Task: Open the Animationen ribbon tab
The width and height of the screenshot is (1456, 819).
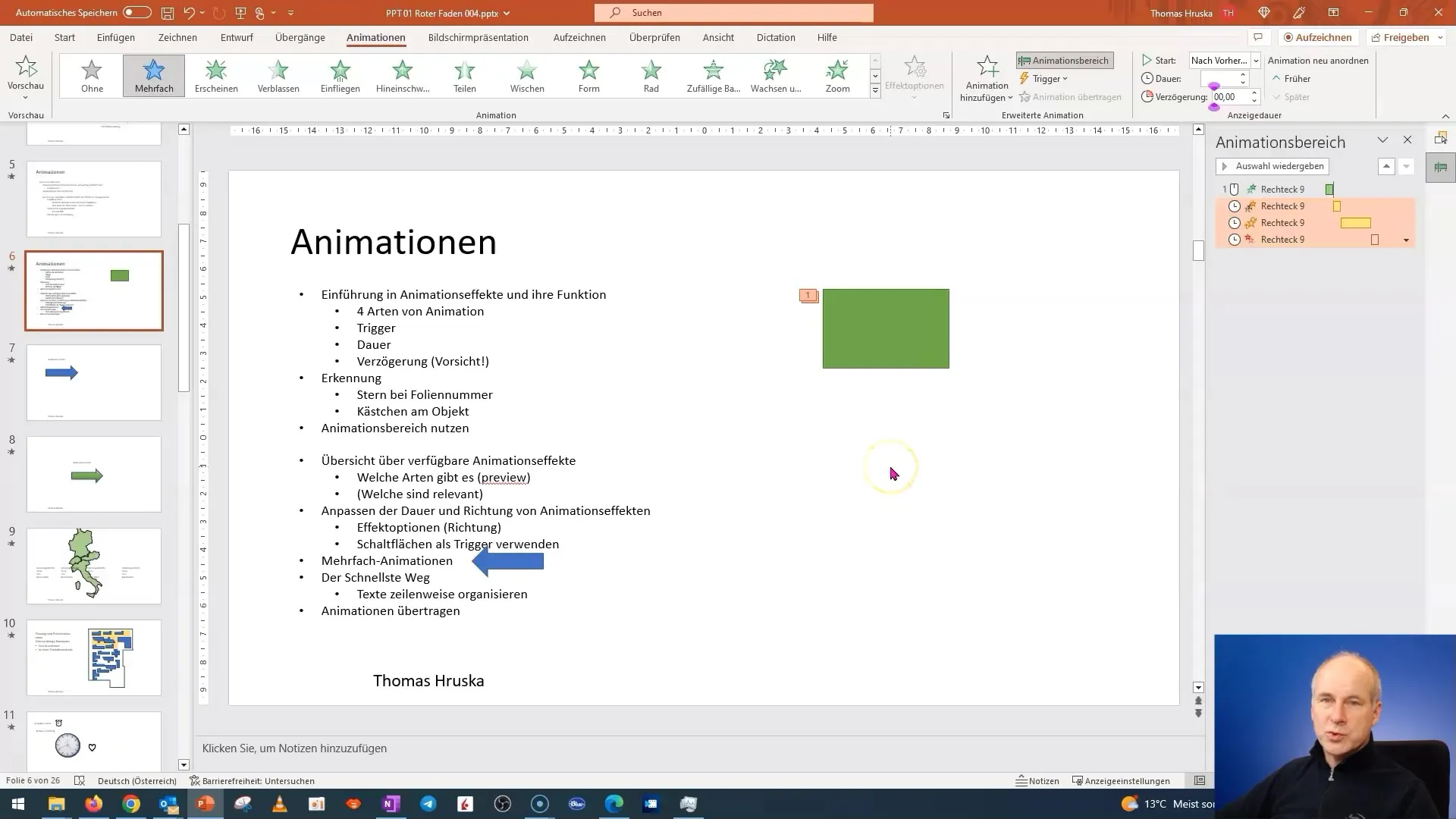Action: [376, 37]
